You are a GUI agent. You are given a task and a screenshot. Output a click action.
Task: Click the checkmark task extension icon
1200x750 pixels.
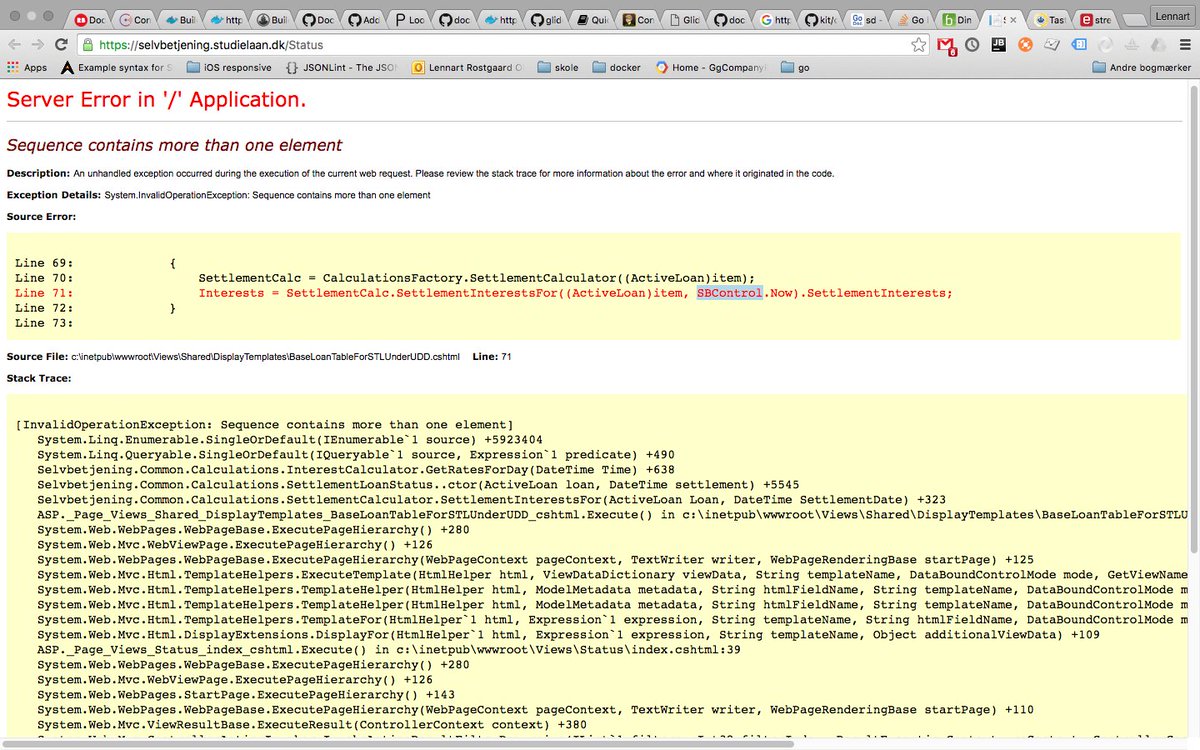point(1051,45)
